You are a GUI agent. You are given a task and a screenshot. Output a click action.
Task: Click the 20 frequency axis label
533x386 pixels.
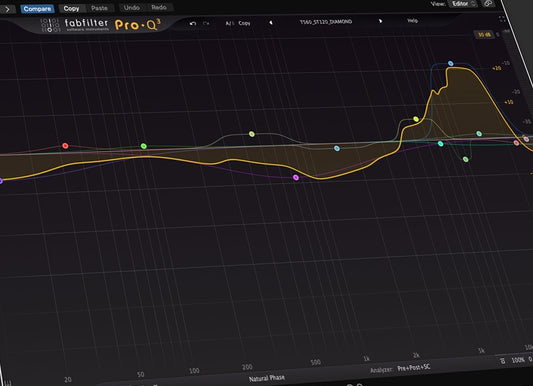pos(68,380)
